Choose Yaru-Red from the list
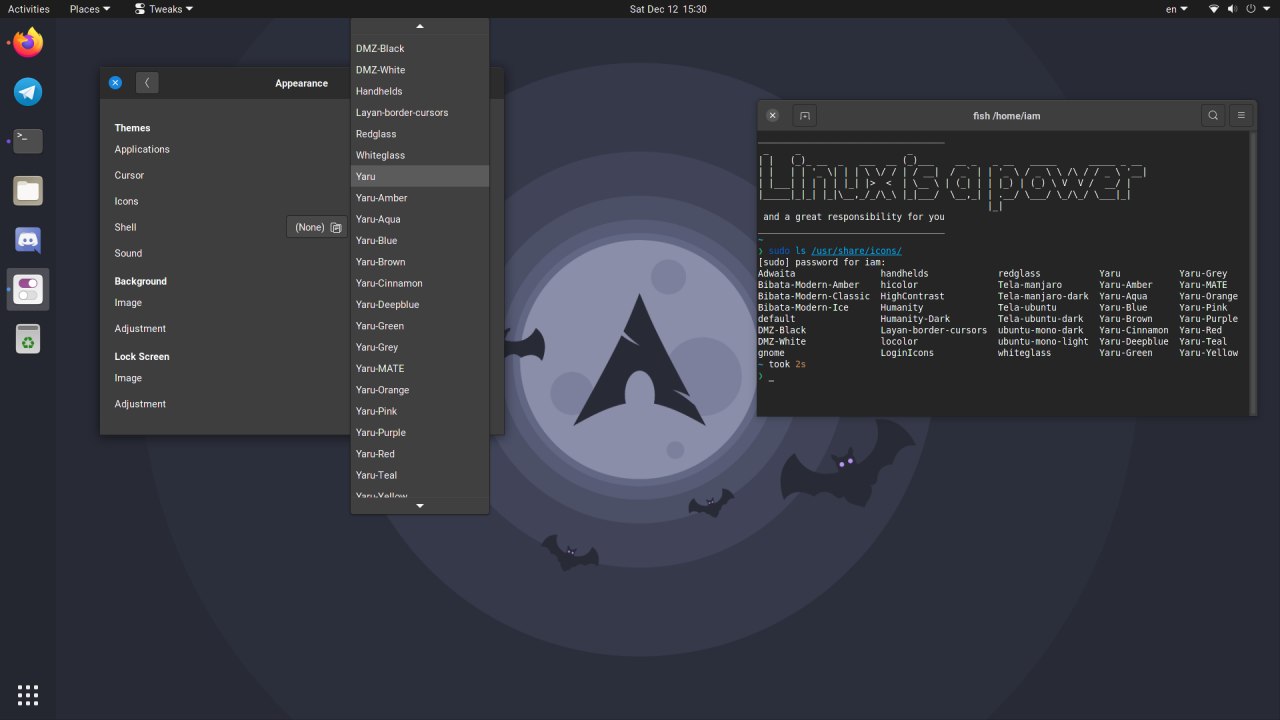Screen dimensions: 1280x720 (420, 454)
